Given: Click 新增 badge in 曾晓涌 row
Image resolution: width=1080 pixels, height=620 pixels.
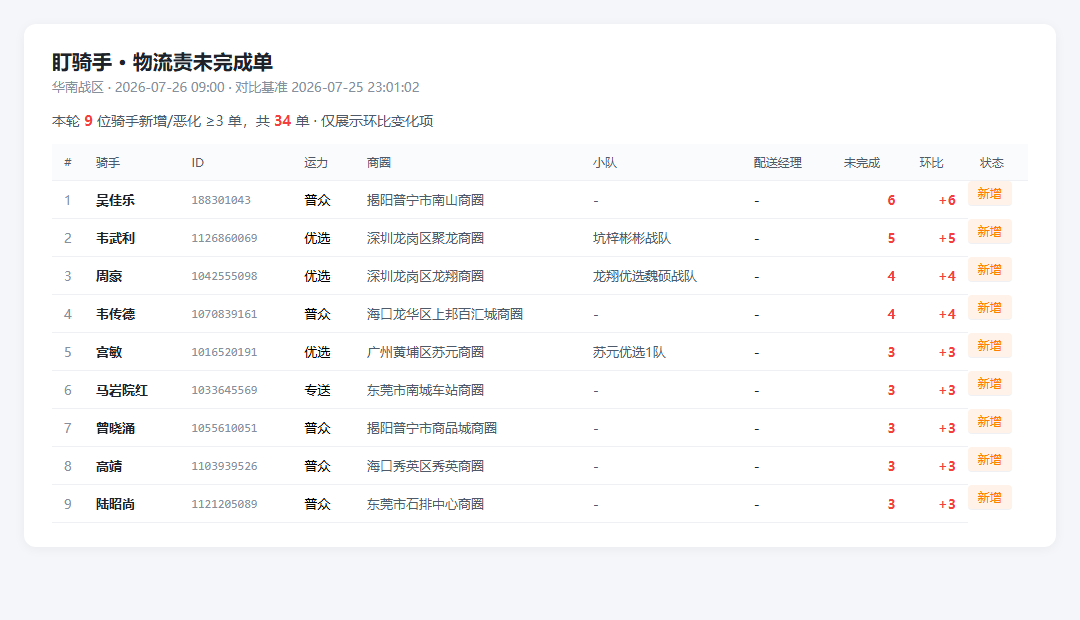Looking at the screenshot, I should (989, 421).
